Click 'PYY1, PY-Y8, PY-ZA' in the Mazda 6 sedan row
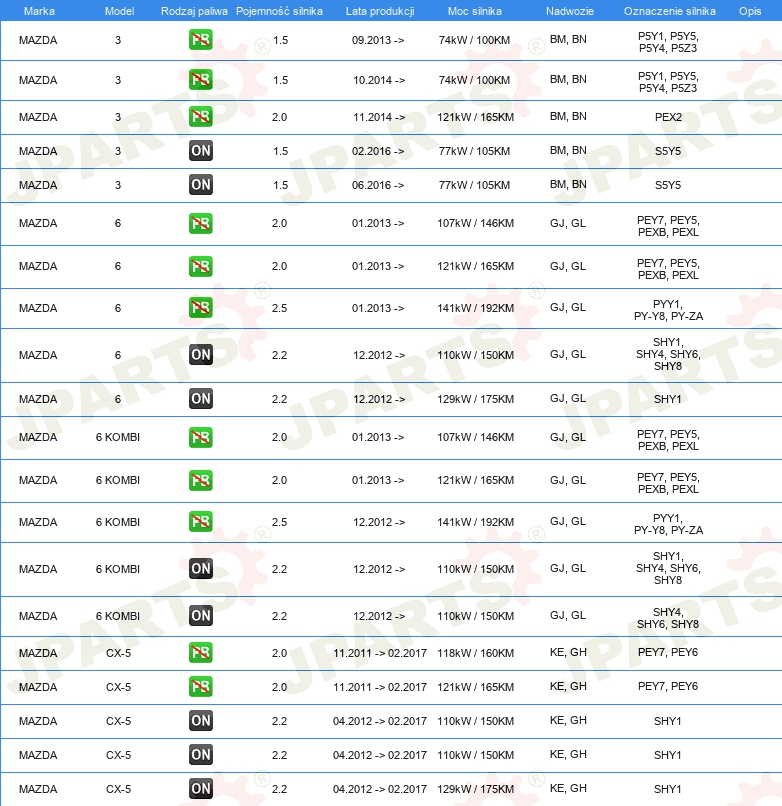This screenshot has height=806, width=782. [668, 310]
